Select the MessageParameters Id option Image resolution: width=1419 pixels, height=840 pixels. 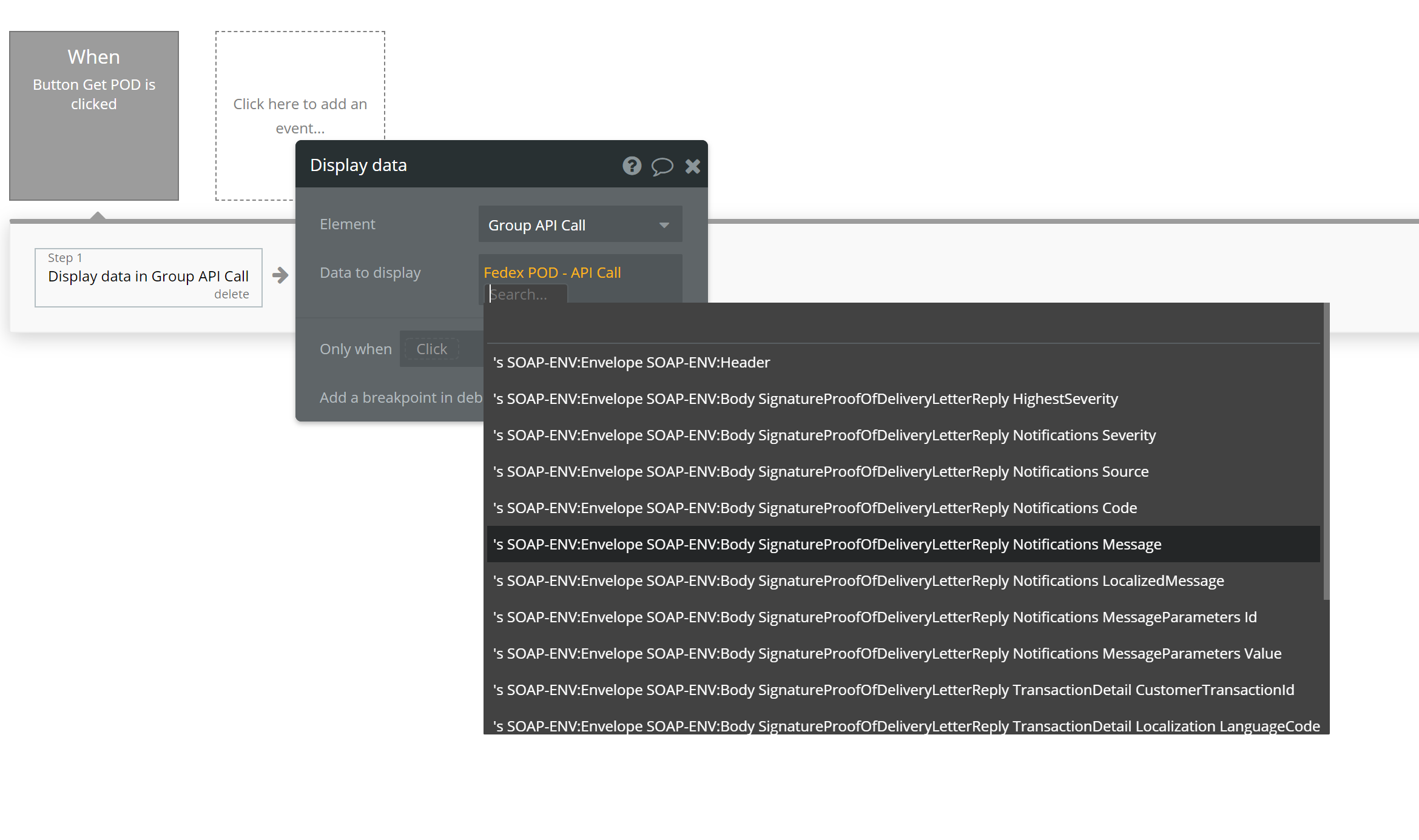[874, 617]
